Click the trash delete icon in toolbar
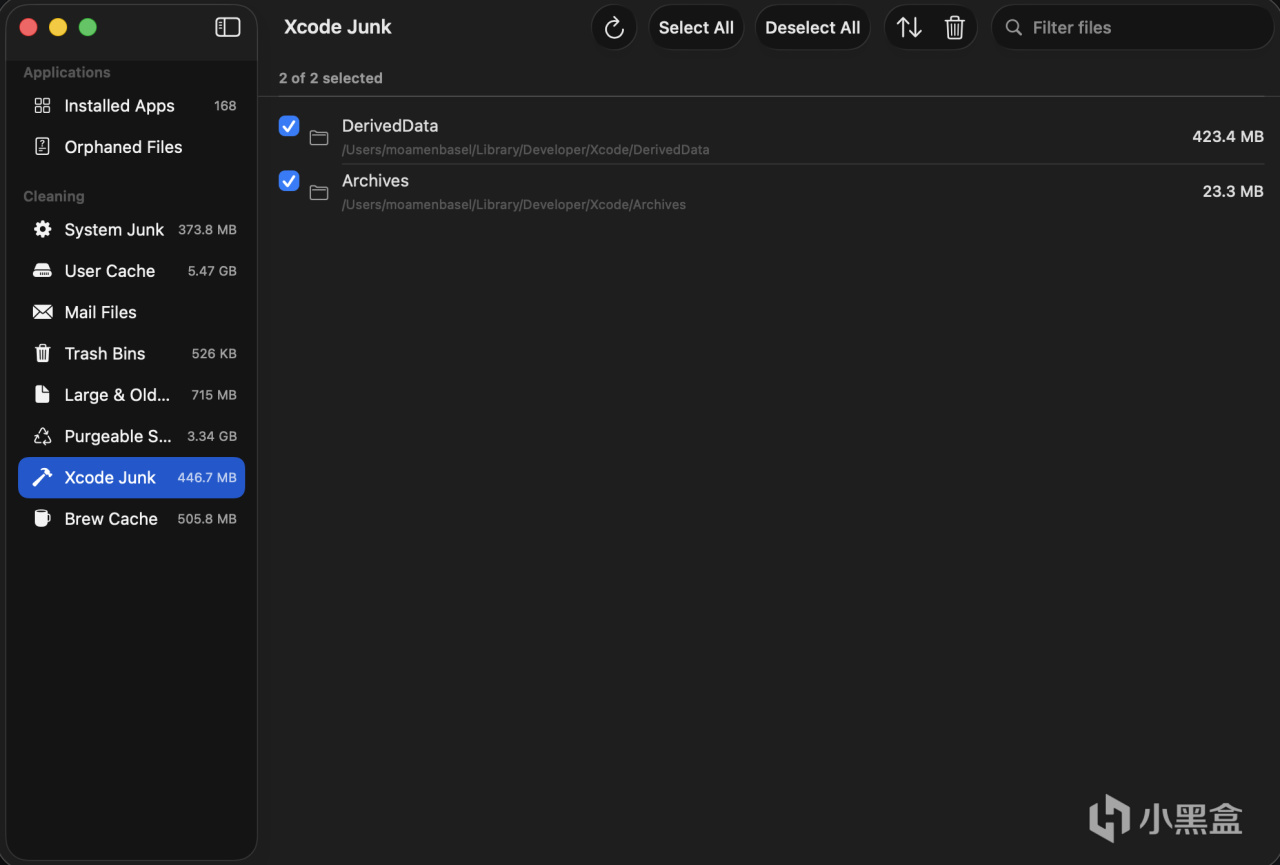This screenshot has height=865, width=1280. click(x=955, y=28)
